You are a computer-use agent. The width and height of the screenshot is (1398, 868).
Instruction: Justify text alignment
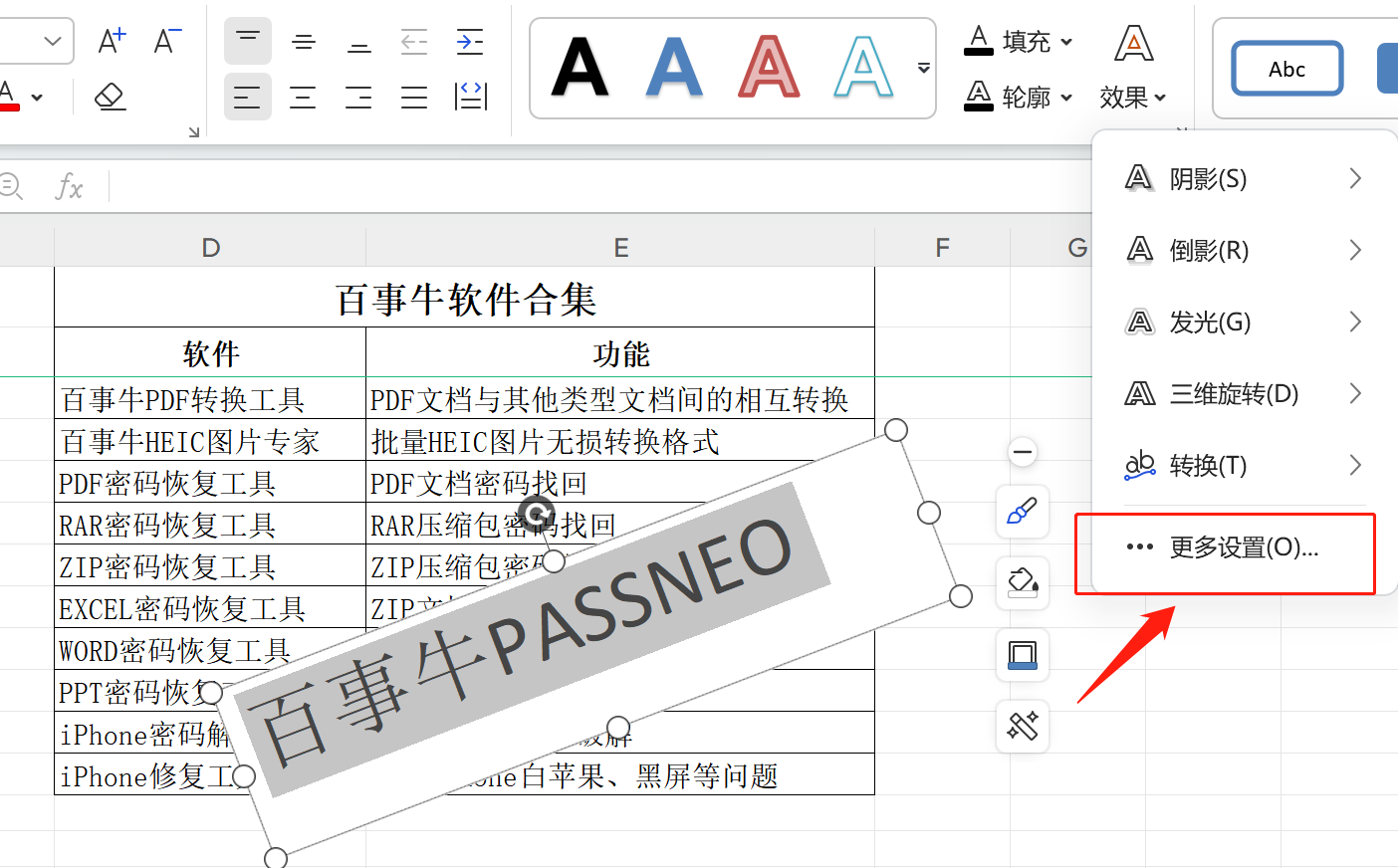(414, 97)
